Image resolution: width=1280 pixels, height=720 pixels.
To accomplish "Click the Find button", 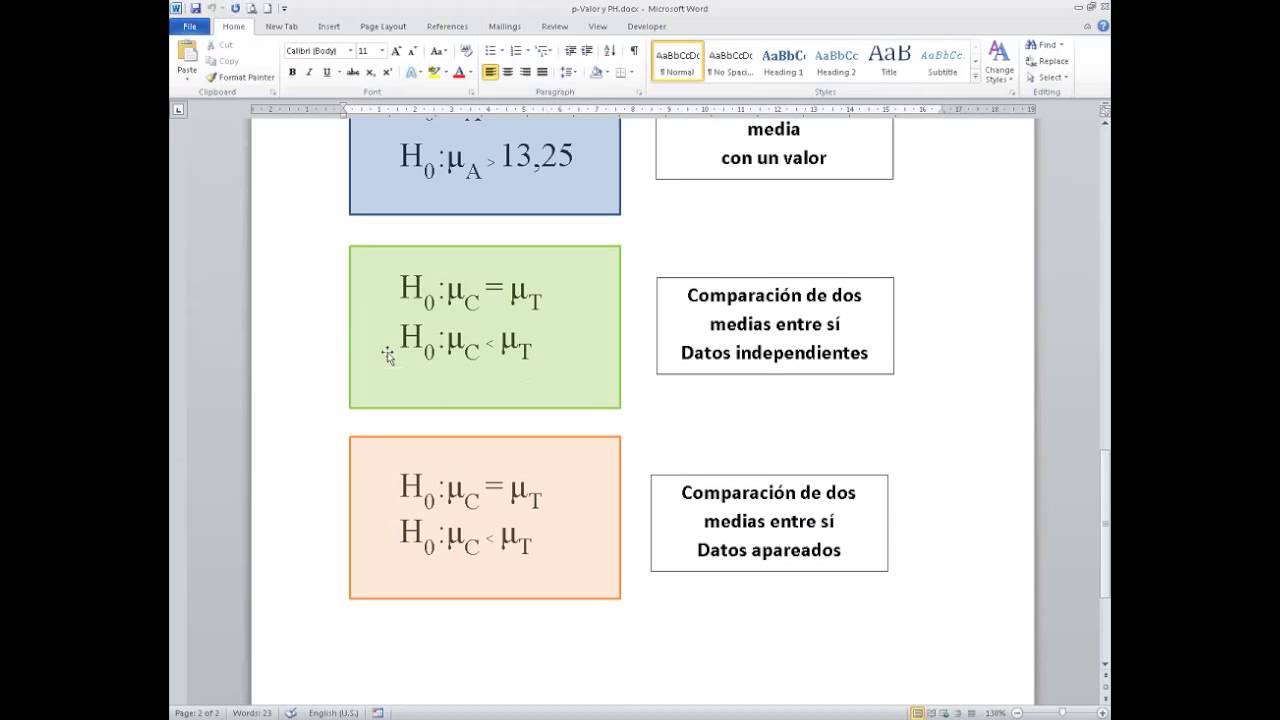I will pos(1043,45).
